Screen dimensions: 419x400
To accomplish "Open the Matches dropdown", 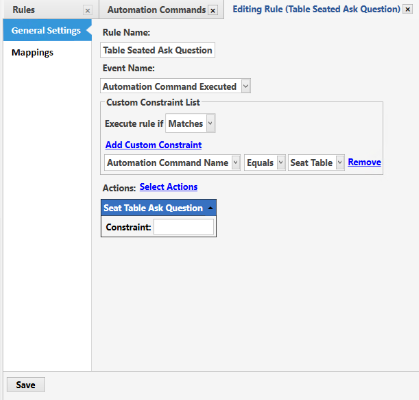I will tap(210, 123).
